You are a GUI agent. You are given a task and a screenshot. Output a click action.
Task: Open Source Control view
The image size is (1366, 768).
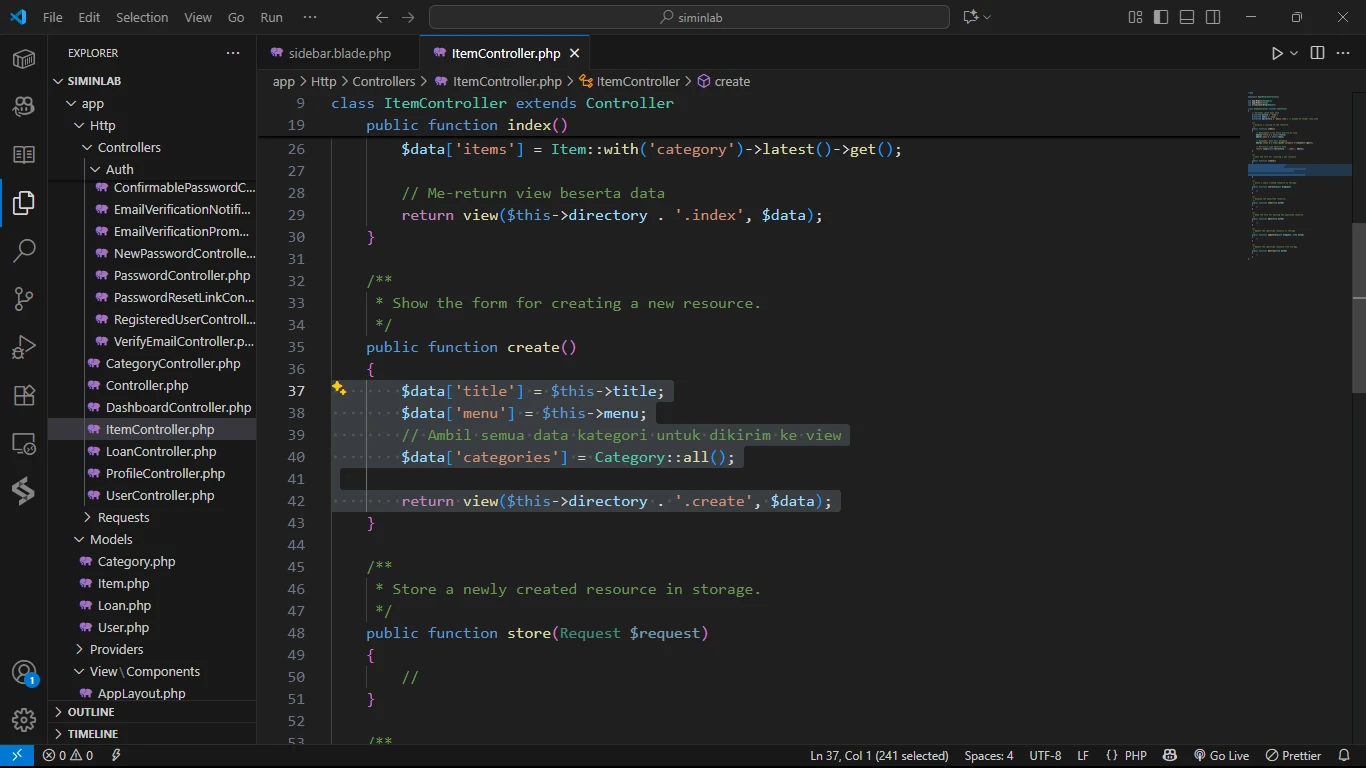coord(24,298)
